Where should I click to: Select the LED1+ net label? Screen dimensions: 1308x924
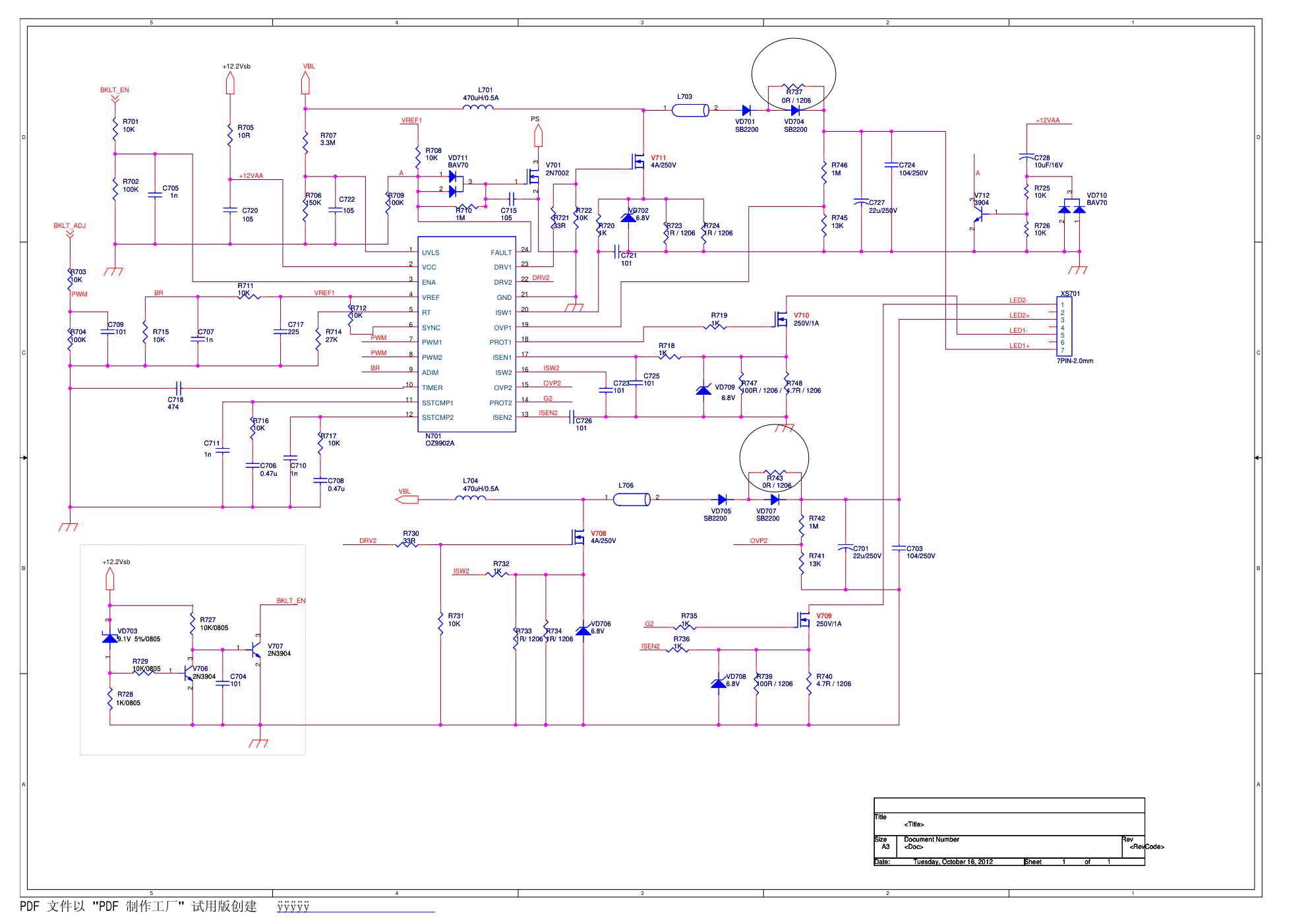pos(1019,346)
